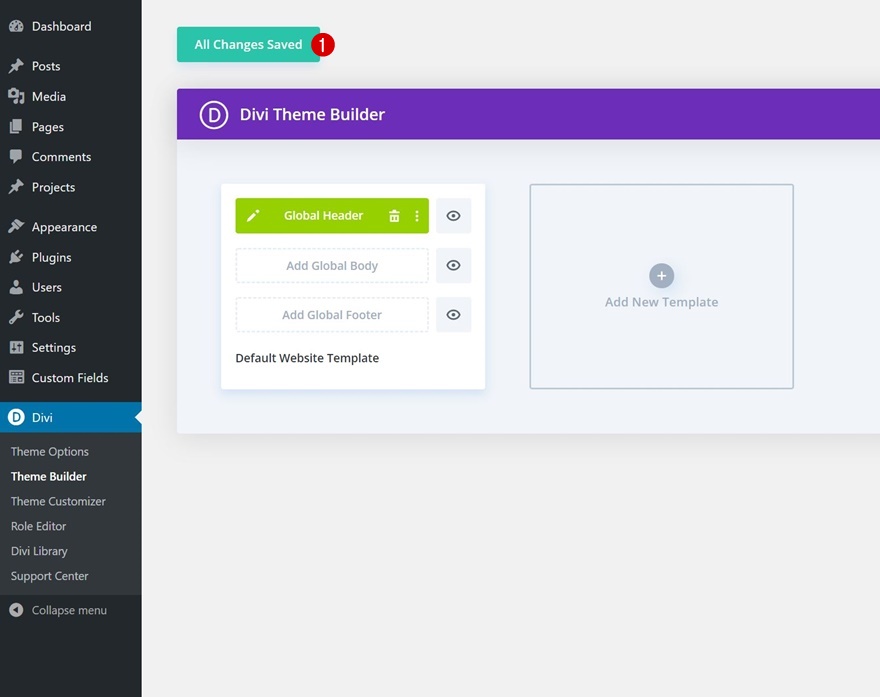Click the Pages stack icon
This screenshot has width=880, height=697.
16,126
